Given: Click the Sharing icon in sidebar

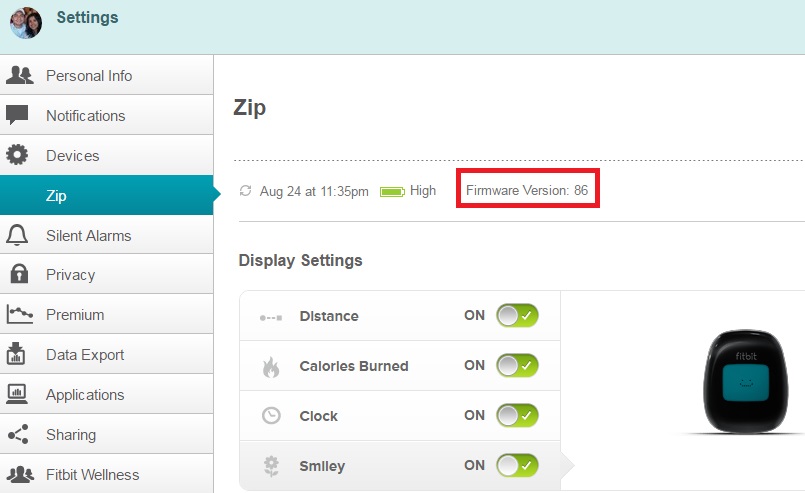Looking at the screenshot, I should click(17, 435).
